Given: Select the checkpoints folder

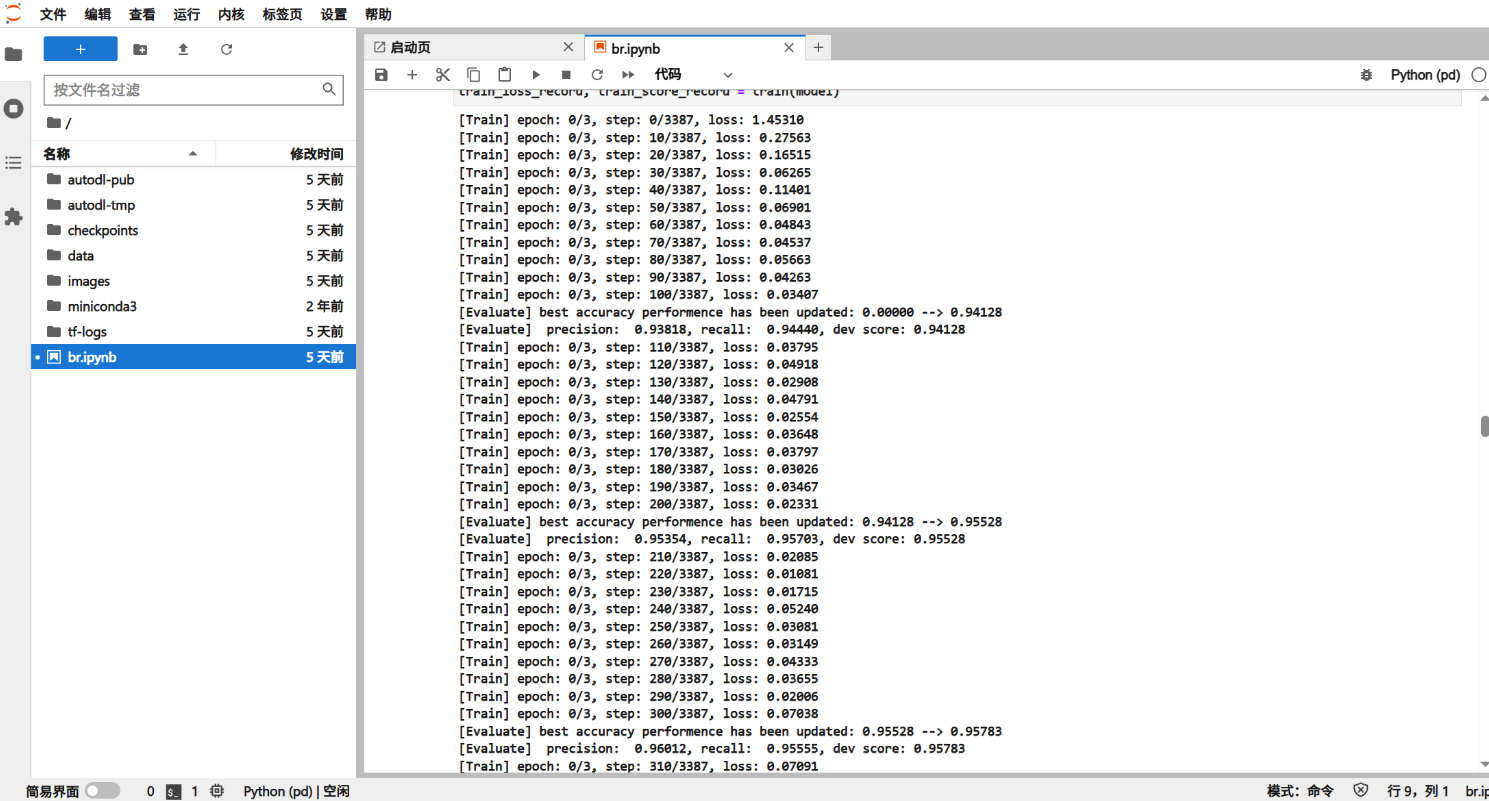Looking at the screenshot, I should coord(193,230).
